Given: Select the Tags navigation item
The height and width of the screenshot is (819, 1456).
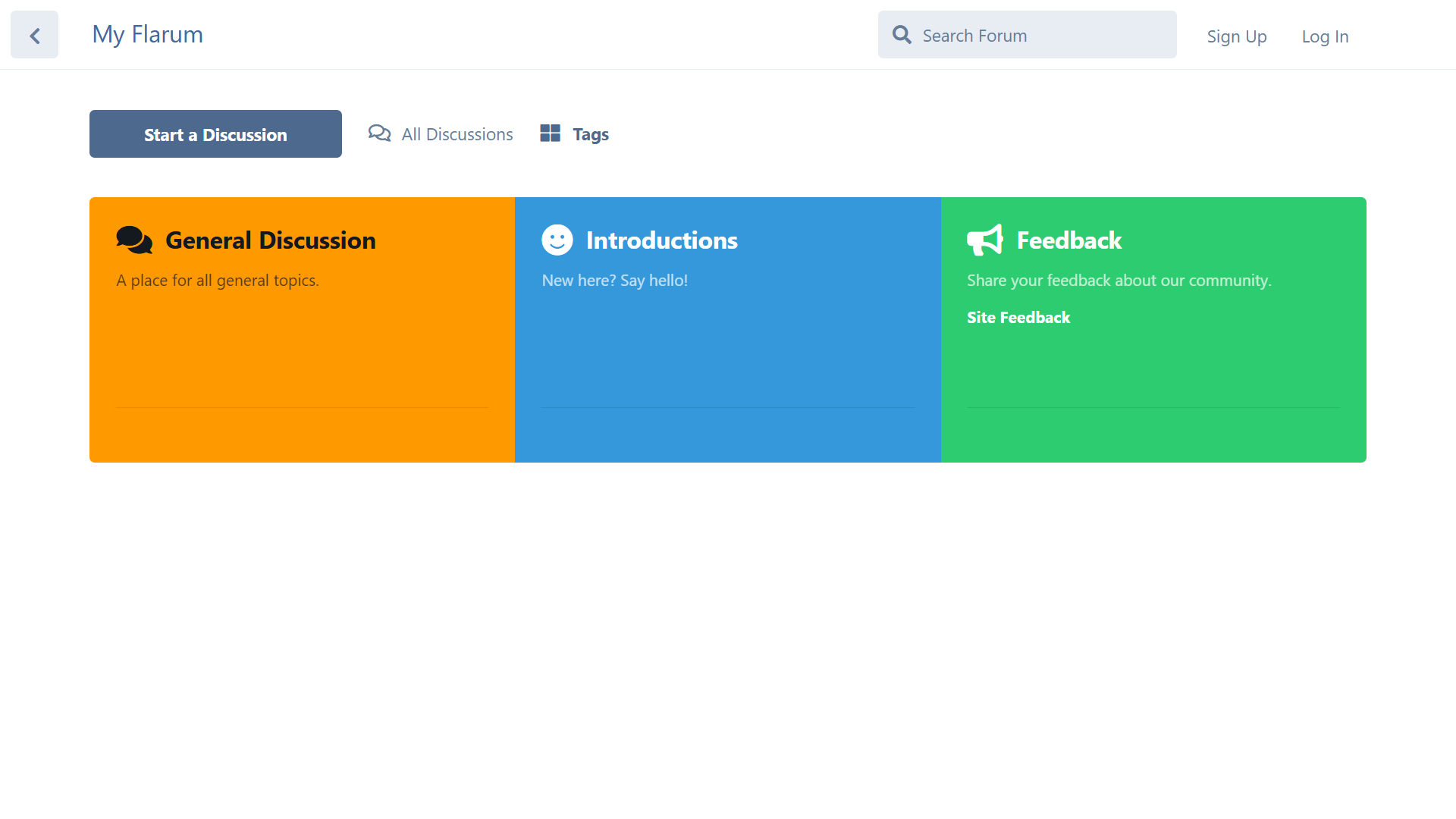Looking at the screenshot, I should [x=574, y=134].
